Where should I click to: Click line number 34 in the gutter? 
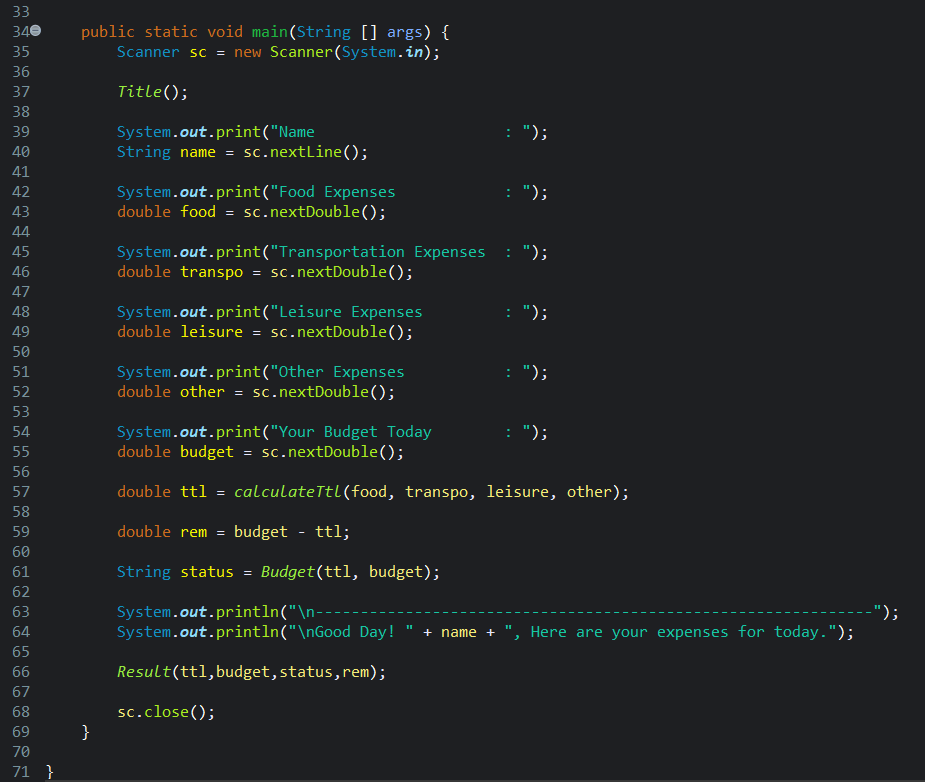(x=20, y=31)
